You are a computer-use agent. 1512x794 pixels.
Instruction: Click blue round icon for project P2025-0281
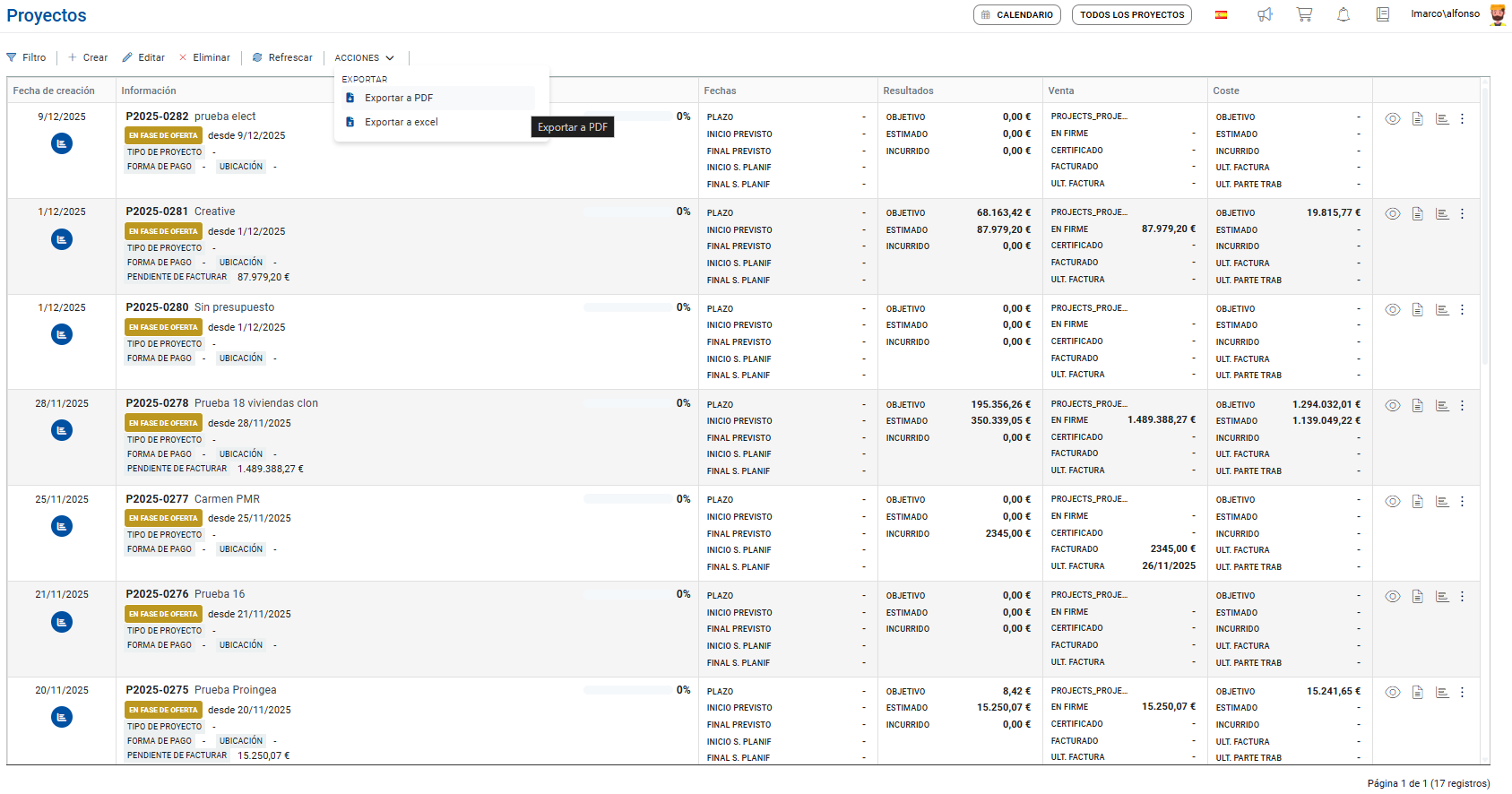(62, 239)
